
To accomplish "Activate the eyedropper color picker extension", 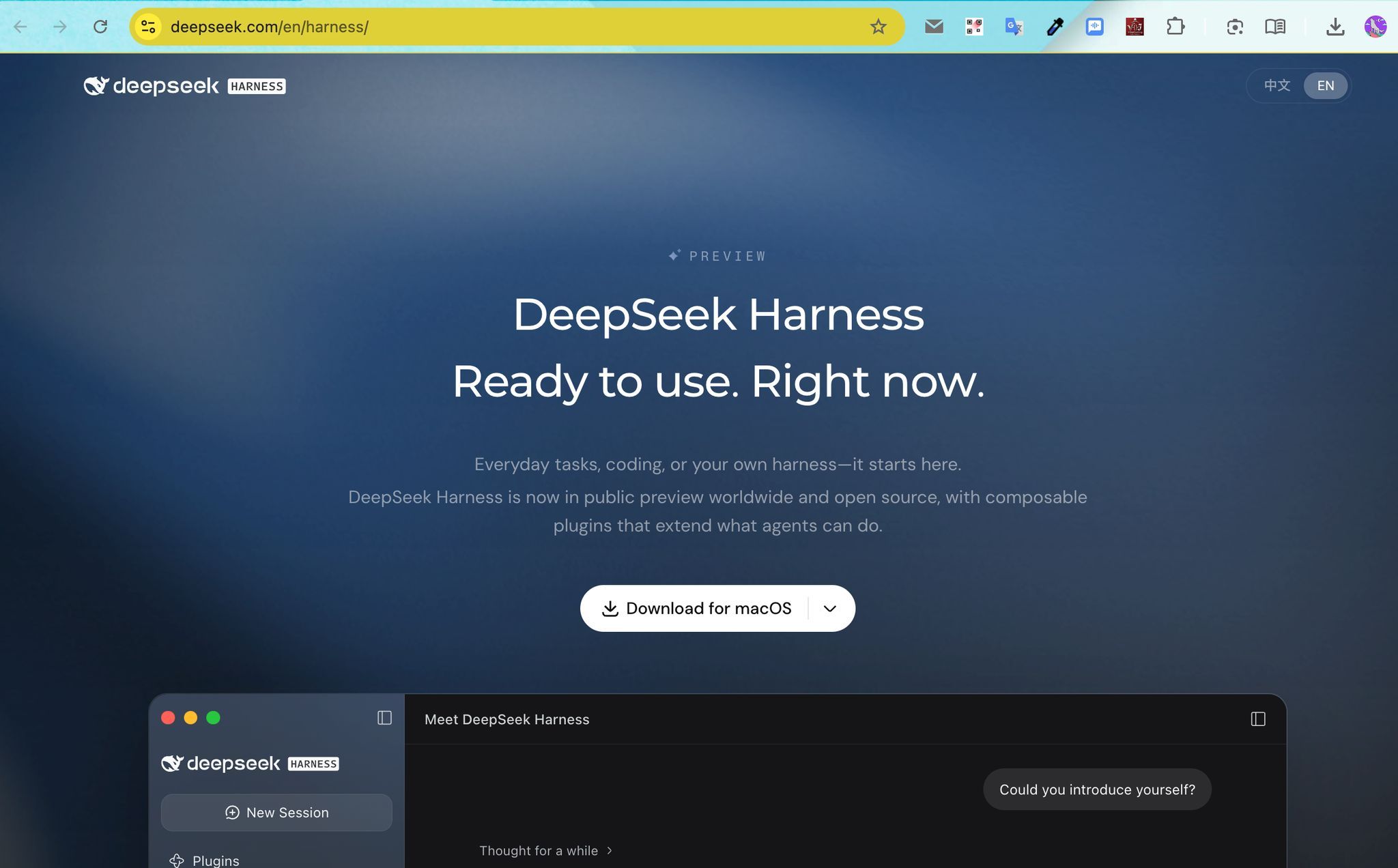I will [1055, 27].
